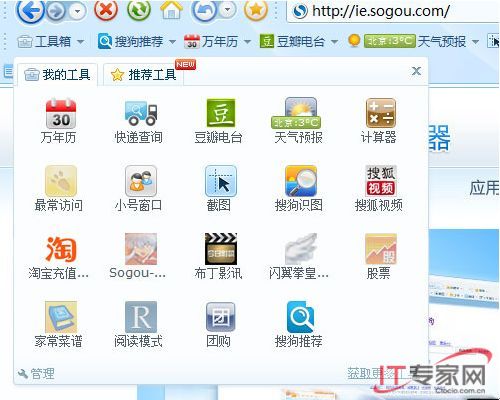Click the screenshot tool at toolbar end
The image size is (500, 400).
tap(494, 41)
